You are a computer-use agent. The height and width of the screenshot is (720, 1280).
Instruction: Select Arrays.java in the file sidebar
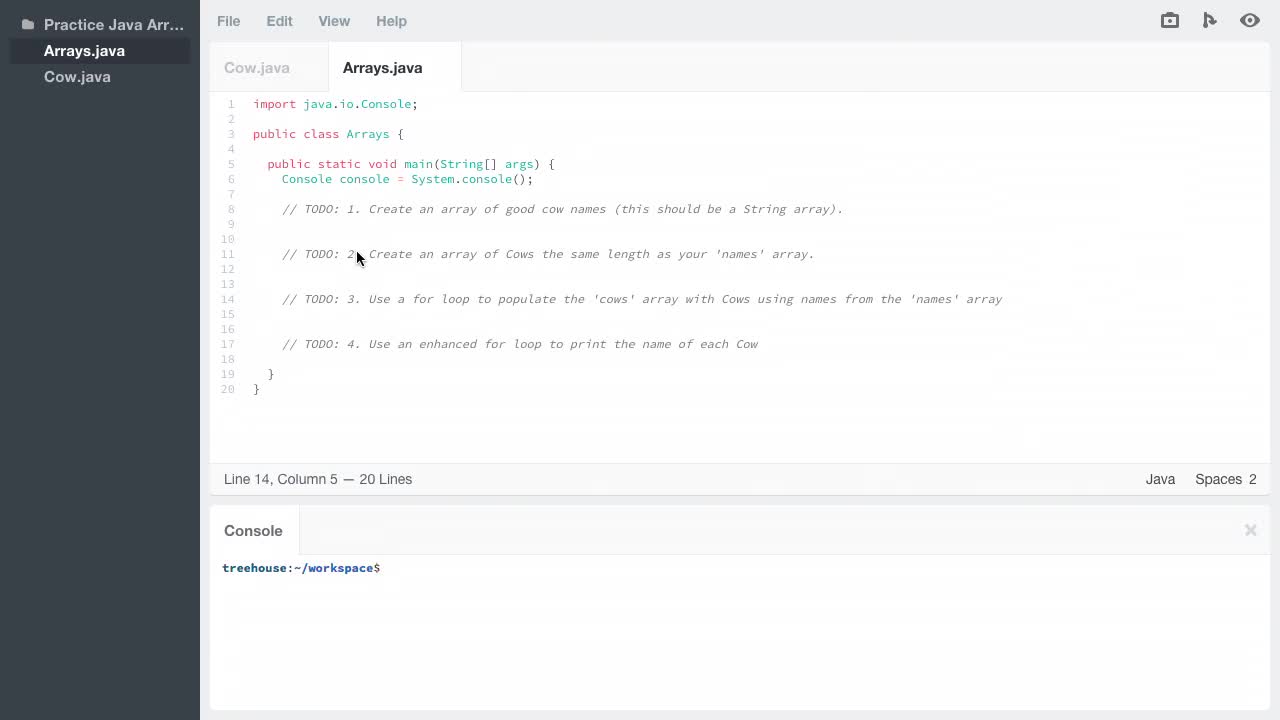pos(84,51)
